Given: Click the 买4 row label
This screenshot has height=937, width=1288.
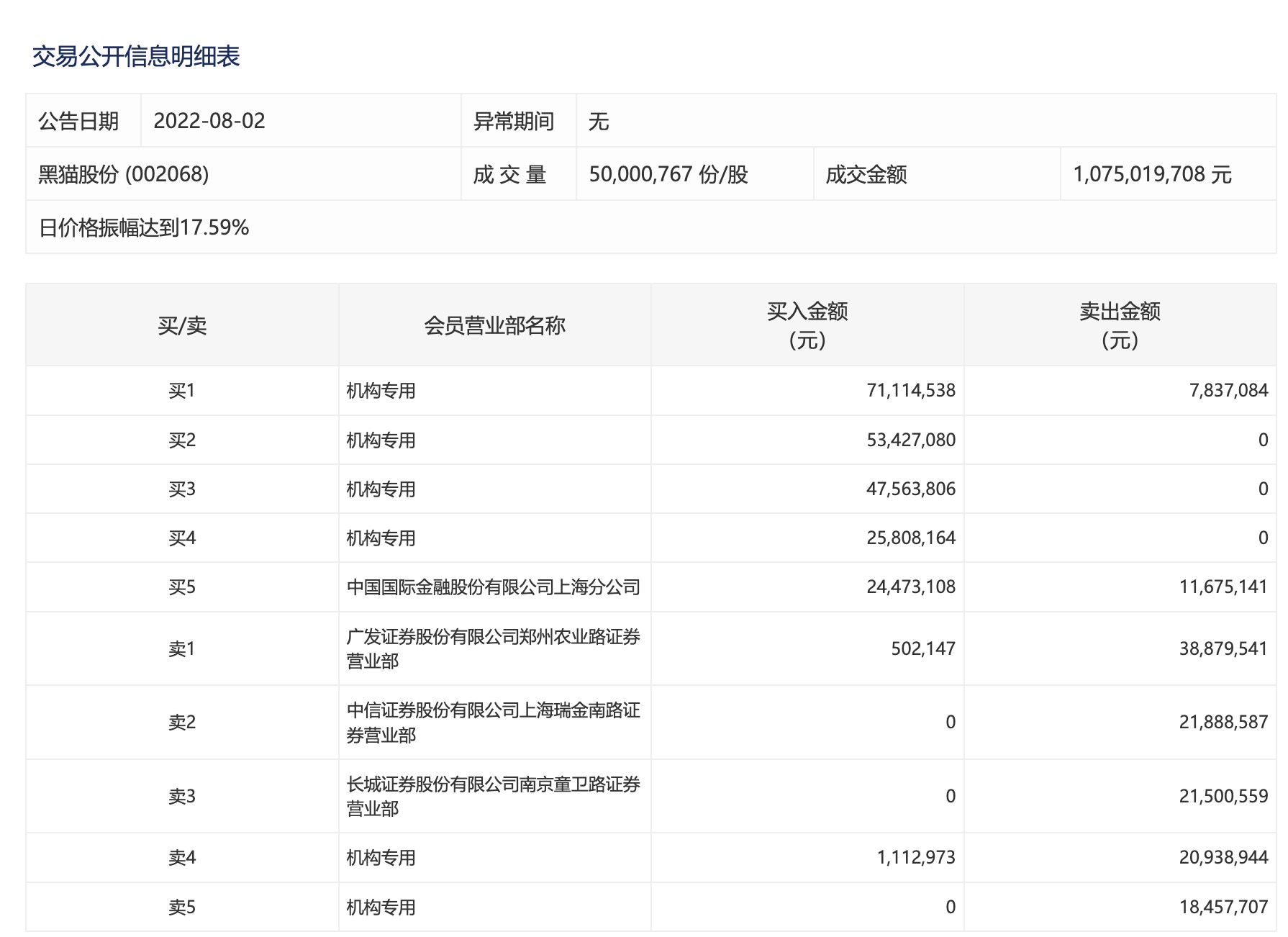Looking at the screenshot, I should point(182,538).
